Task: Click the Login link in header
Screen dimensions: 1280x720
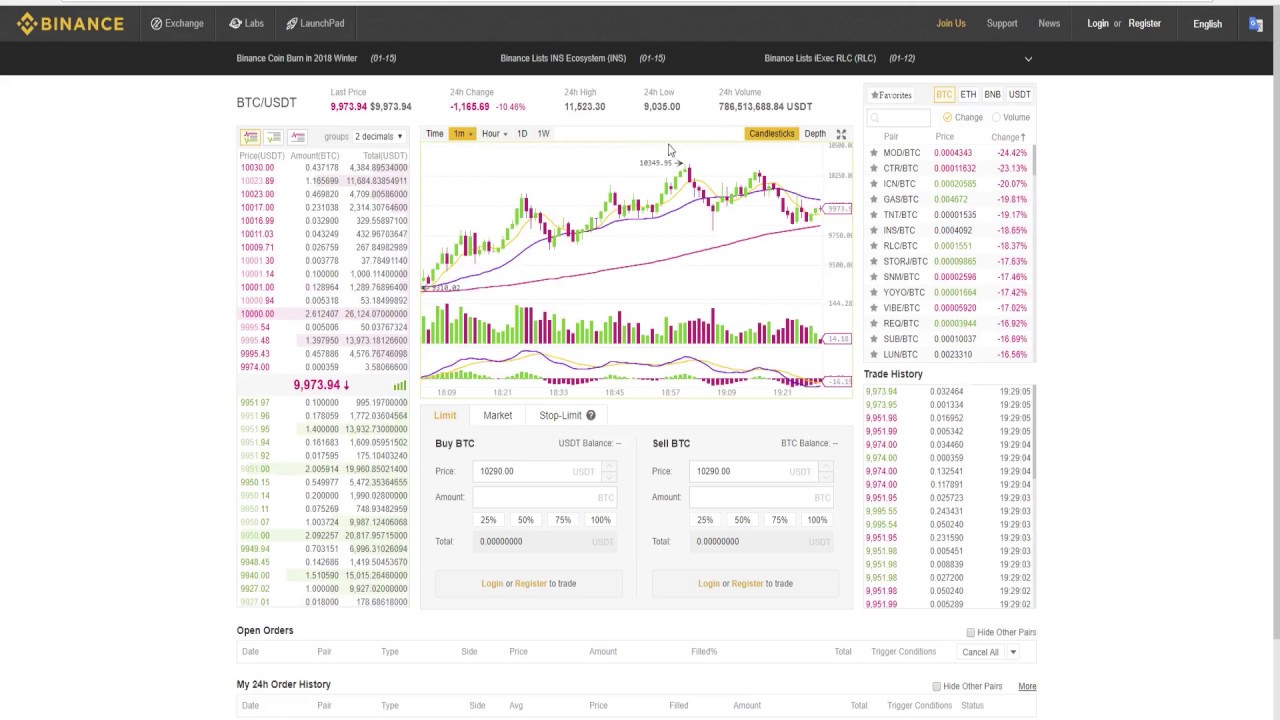Action: pyautogui.click(x=1098, y=23)
